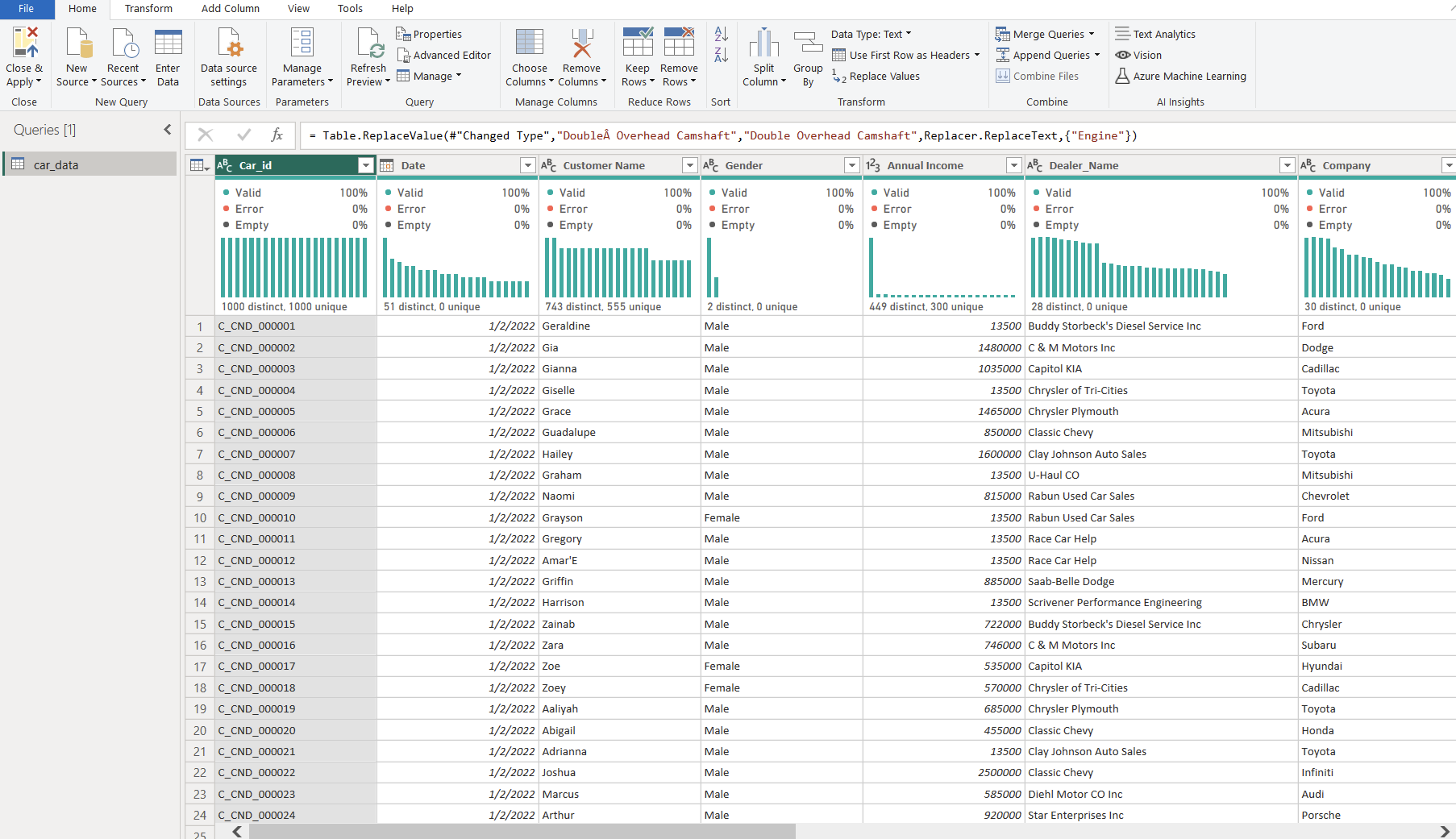Click the Combine Files button

1037,76
